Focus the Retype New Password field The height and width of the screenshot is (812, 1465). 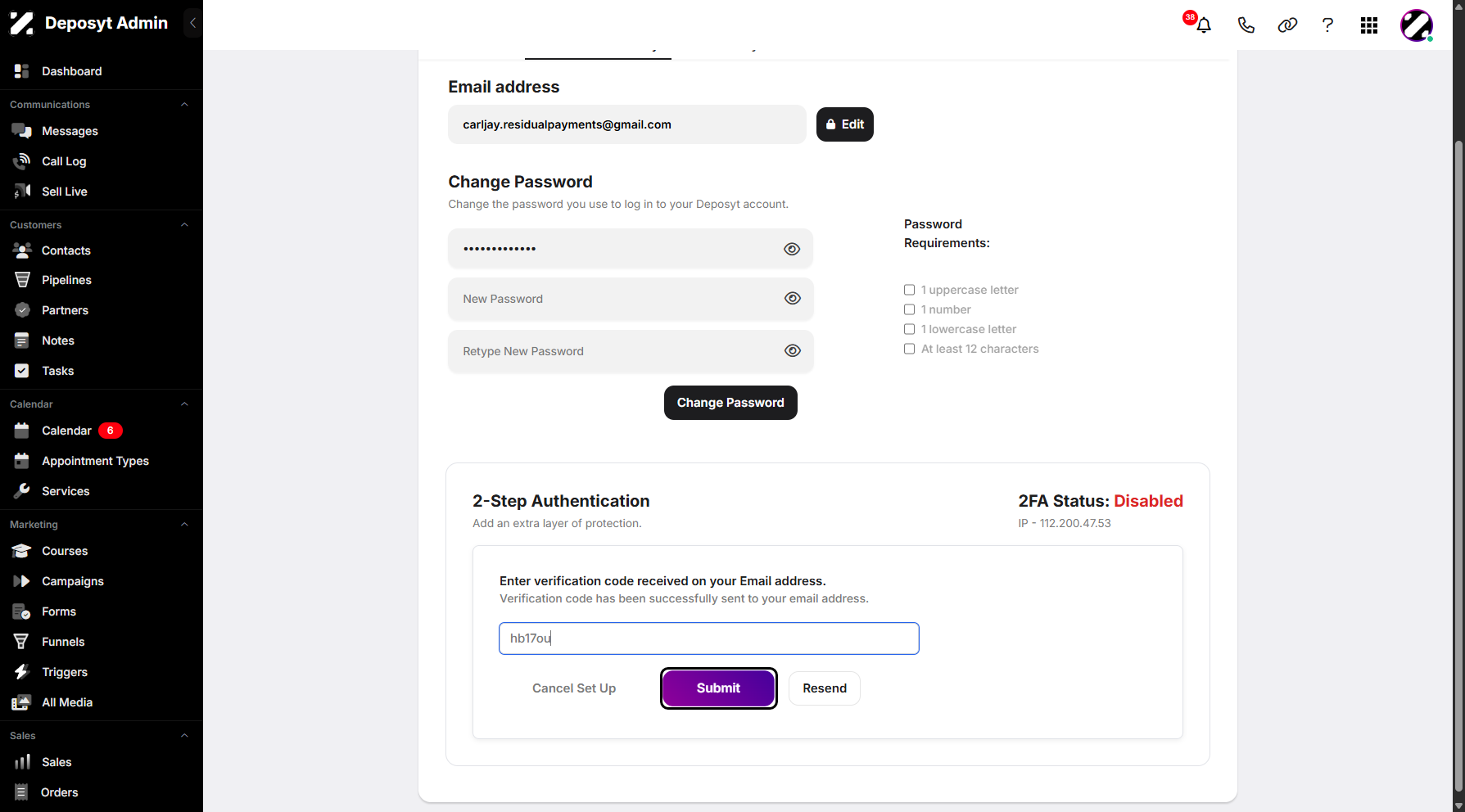click(631, 351)
